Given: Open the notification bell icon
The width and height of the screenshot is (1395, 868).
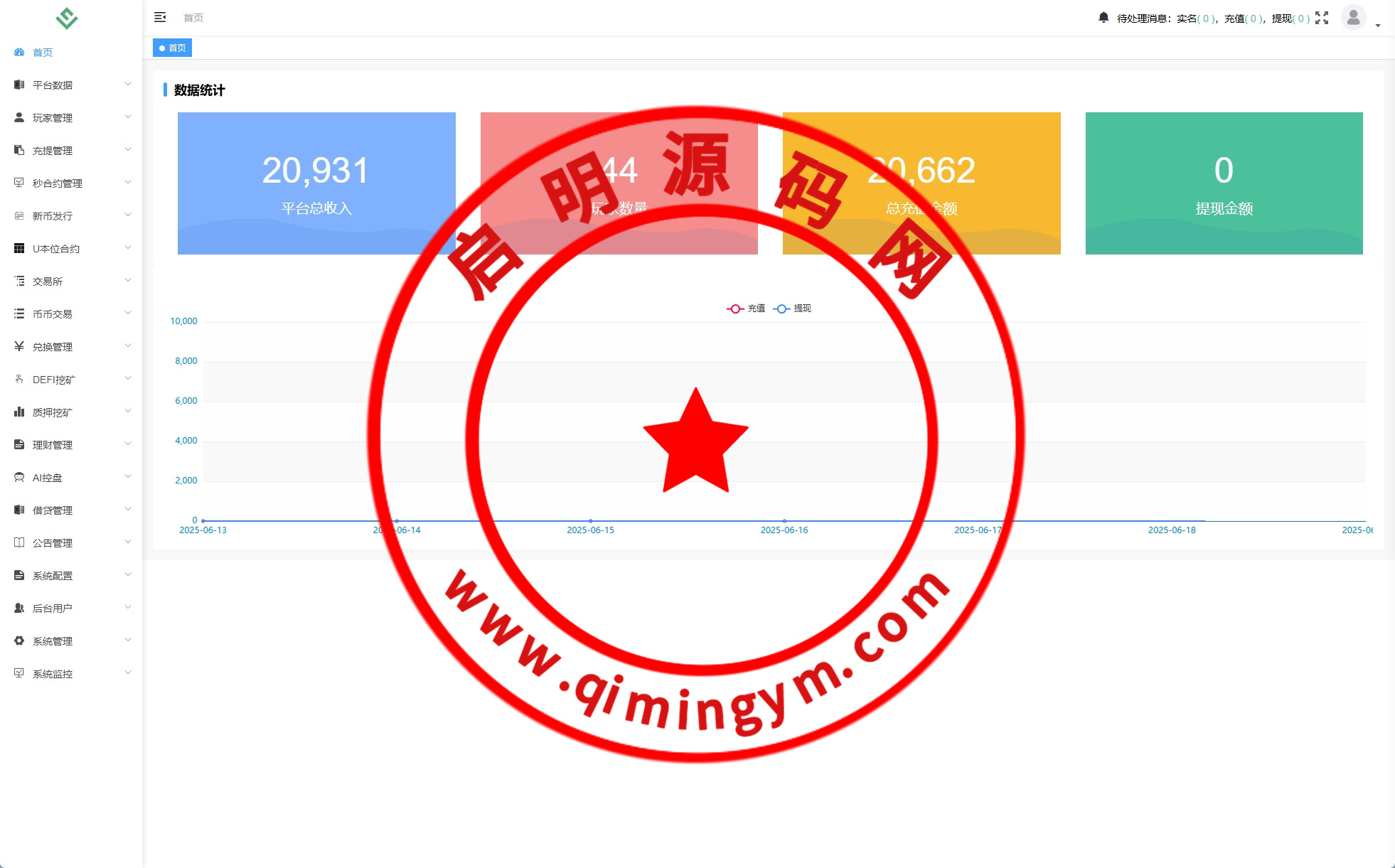Looking at the screenshot, I should [1103, 17].
